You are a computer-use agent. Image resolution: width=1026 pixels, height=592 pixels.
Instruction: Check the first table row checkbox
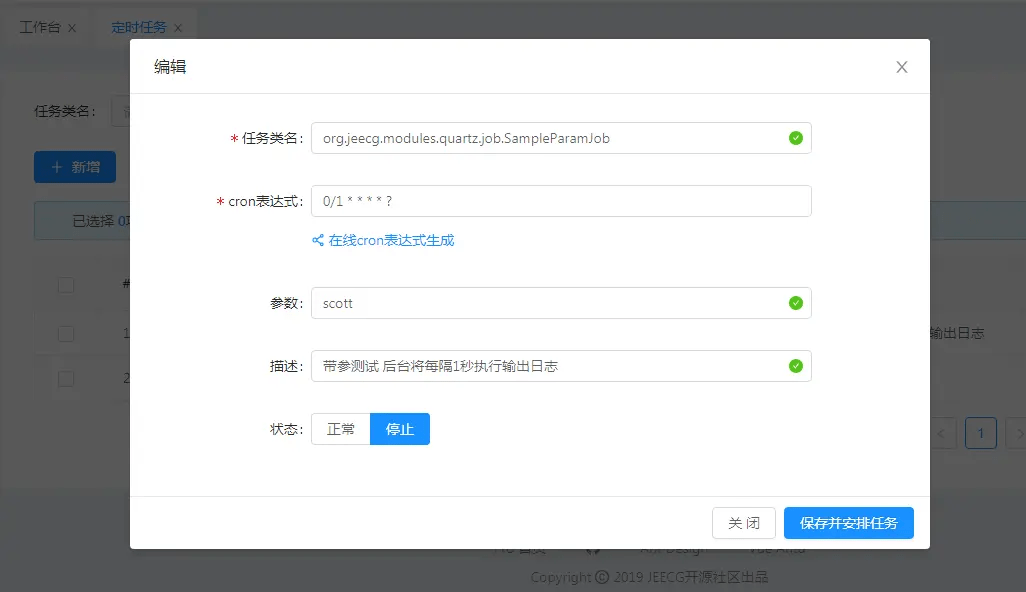coord(66,333)
